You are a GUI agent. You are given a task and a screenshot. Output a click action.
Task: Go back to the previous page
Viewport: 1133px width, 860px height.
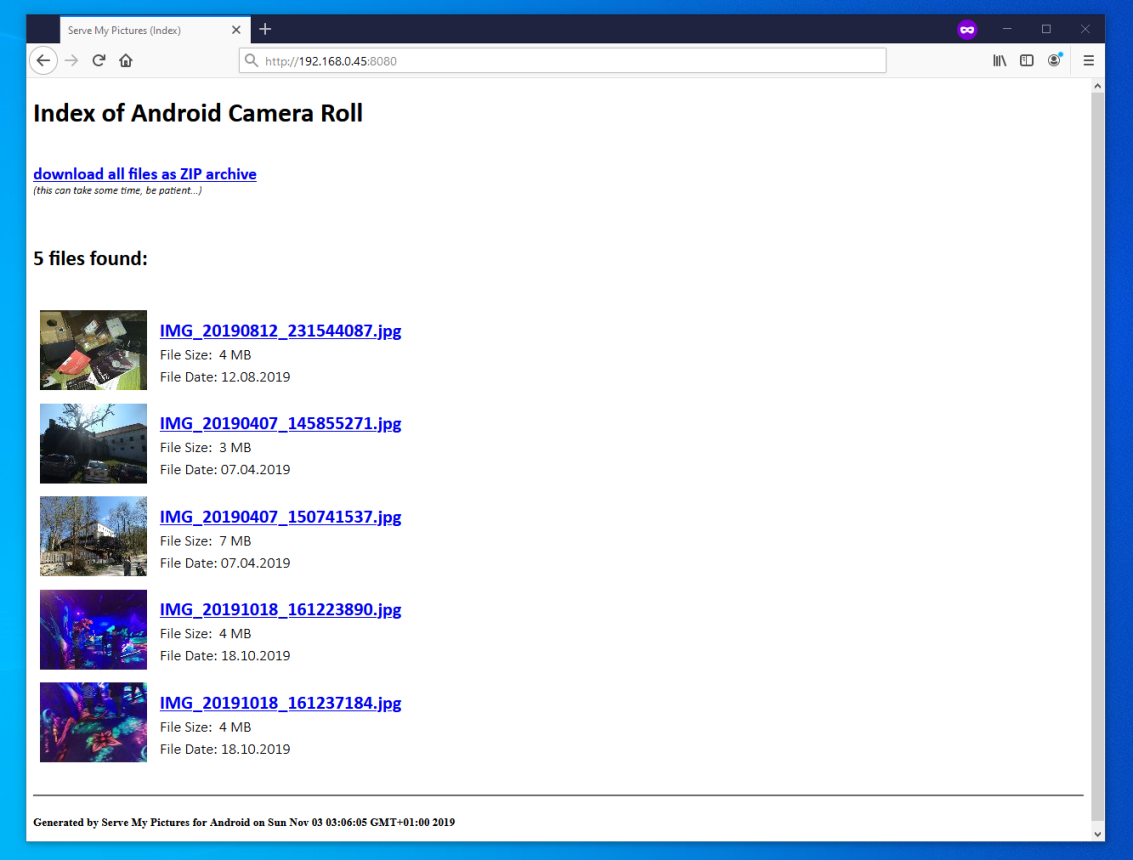click(43, 61)
